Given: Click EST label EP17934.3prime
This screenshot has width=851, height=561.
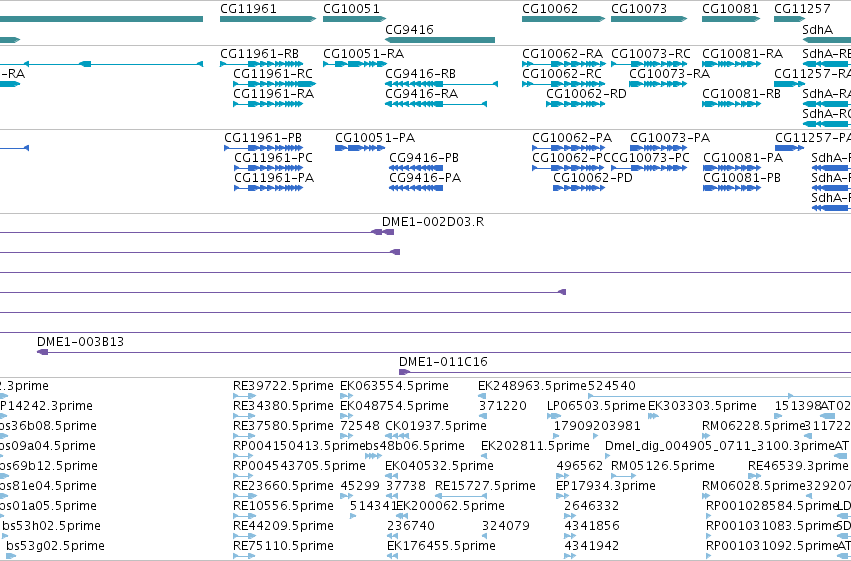Looking at the screenshot, I should [606, 486].
